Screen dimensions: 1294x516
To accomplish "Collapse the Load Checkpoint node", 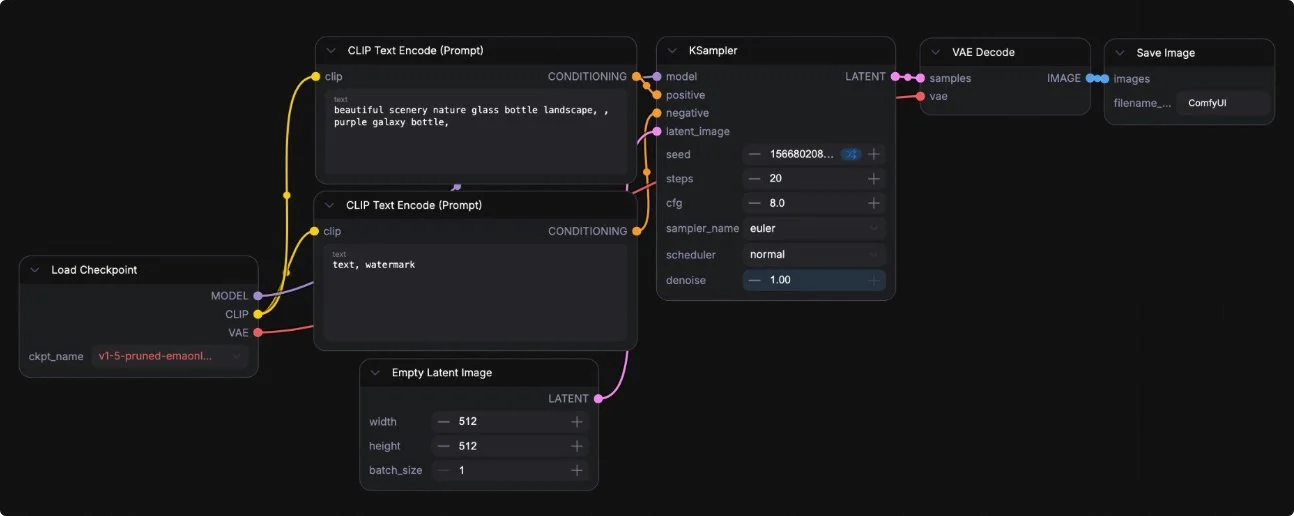I will (x=35, y=270).
